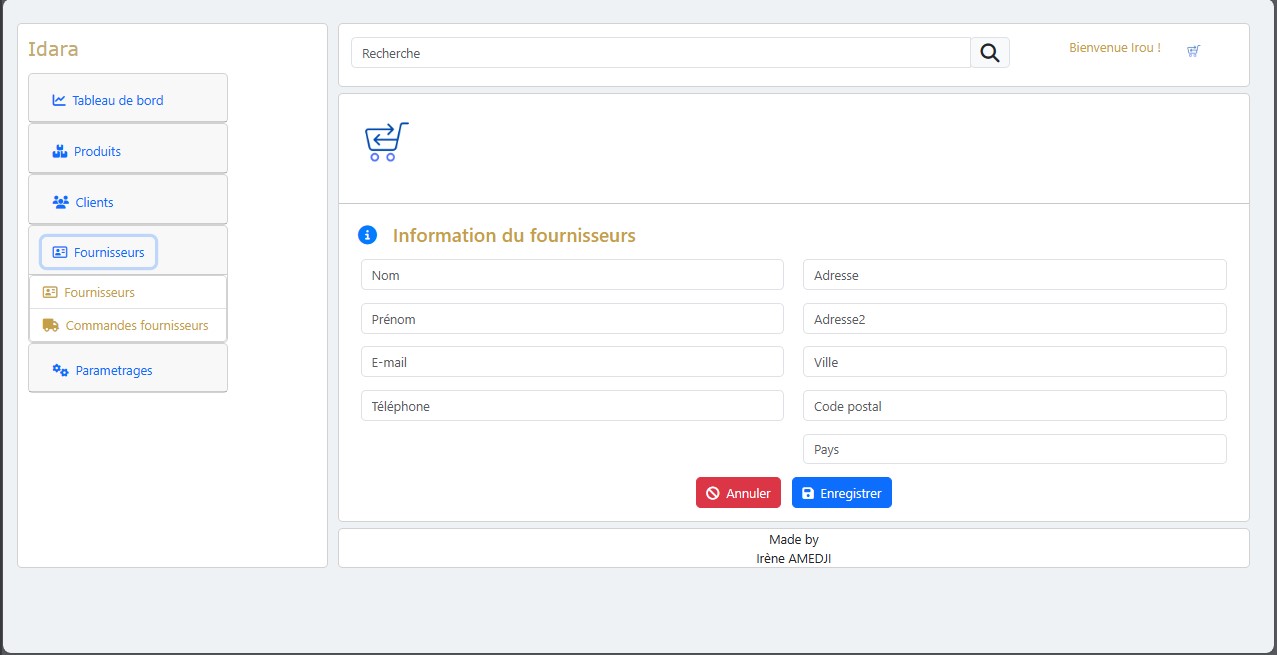Click the cart icon beside Bienvenue Irou

pos(1192,50)
